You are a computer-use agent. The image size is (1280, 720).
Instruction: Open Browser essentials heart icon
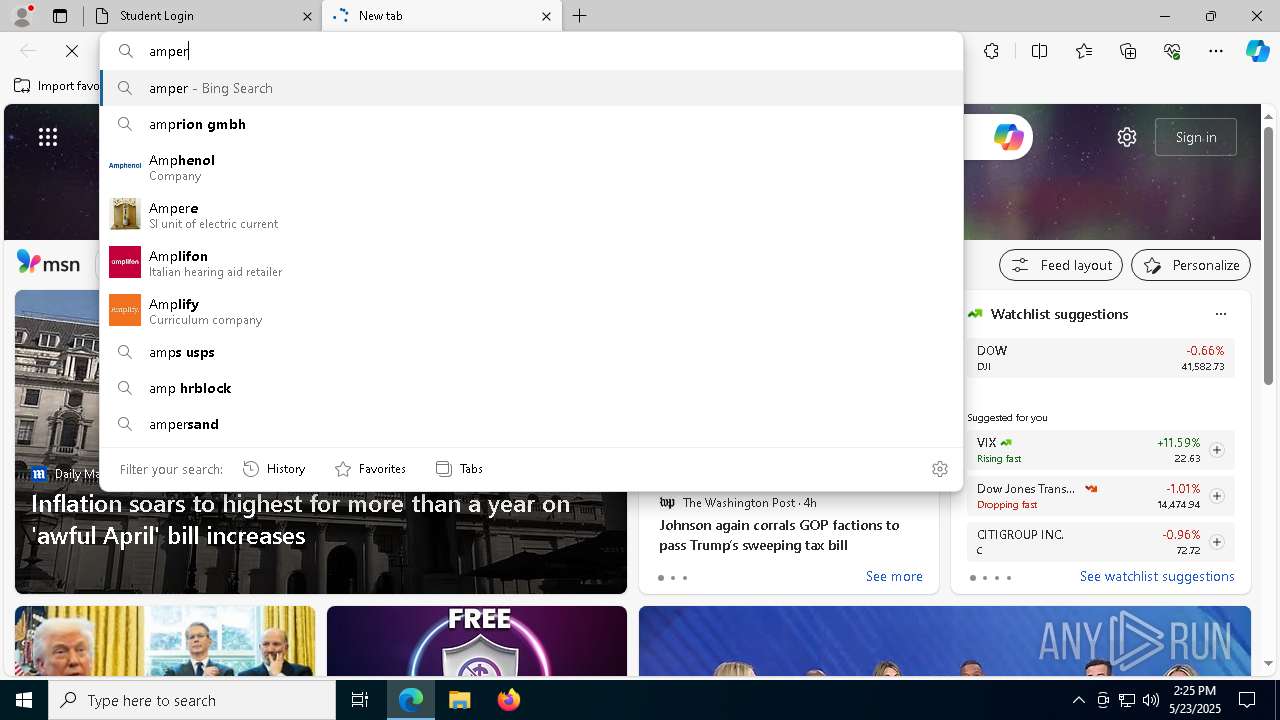(x=1172, y=51)
